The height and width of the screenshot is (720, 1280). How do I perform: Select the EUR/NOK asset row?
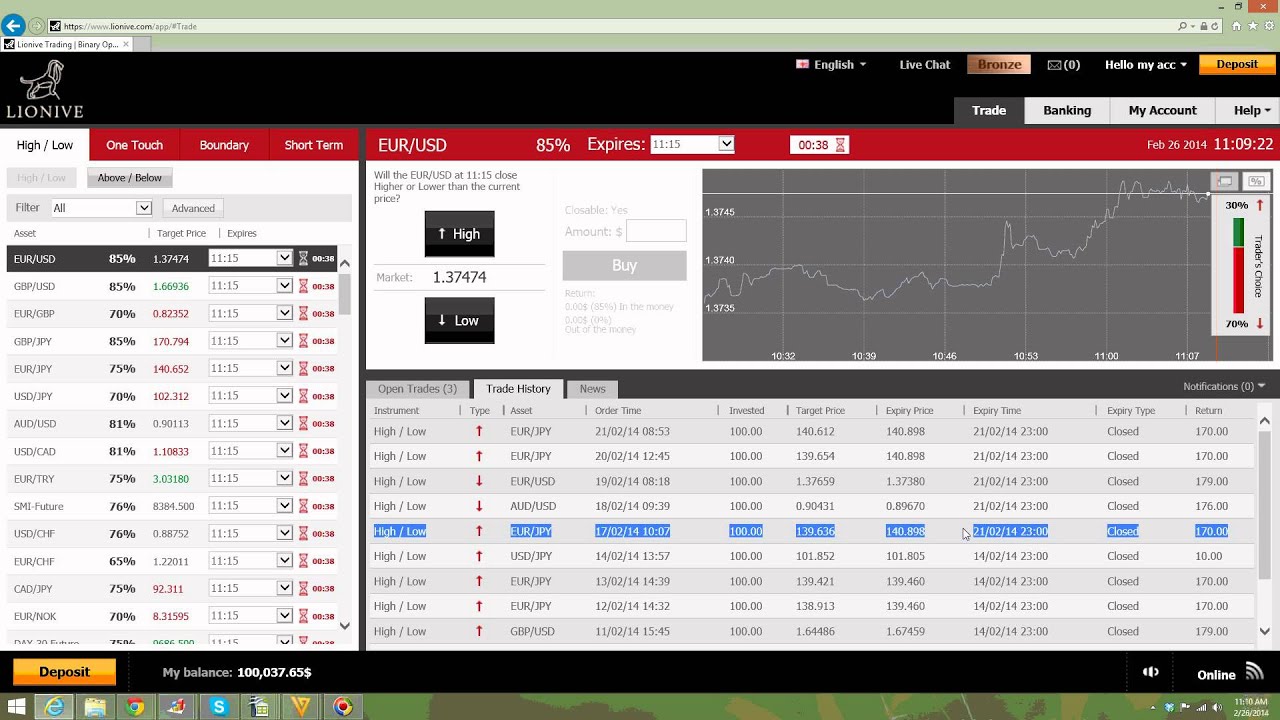[172, 616]
